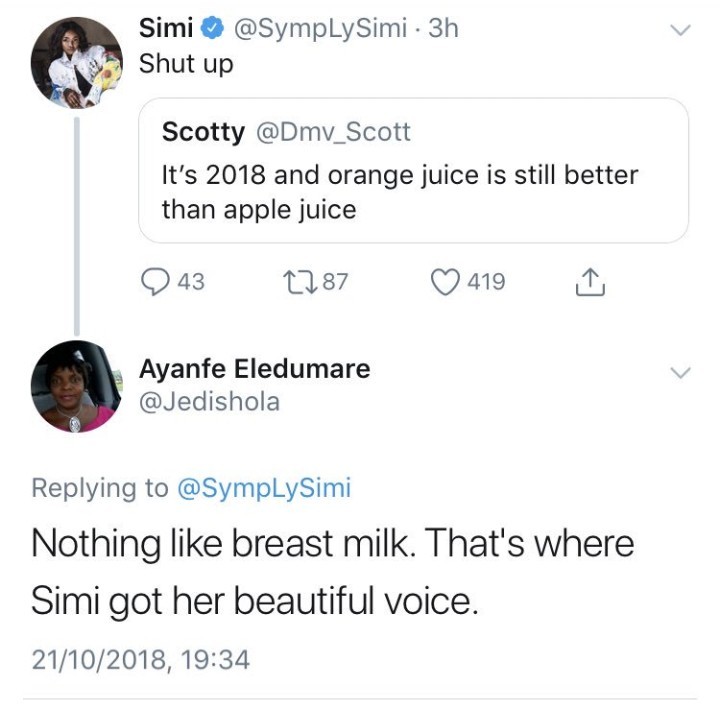Select the @Dmv_Scott handle
The width and height of the screenshot is (720, 719).
point(335,131)
